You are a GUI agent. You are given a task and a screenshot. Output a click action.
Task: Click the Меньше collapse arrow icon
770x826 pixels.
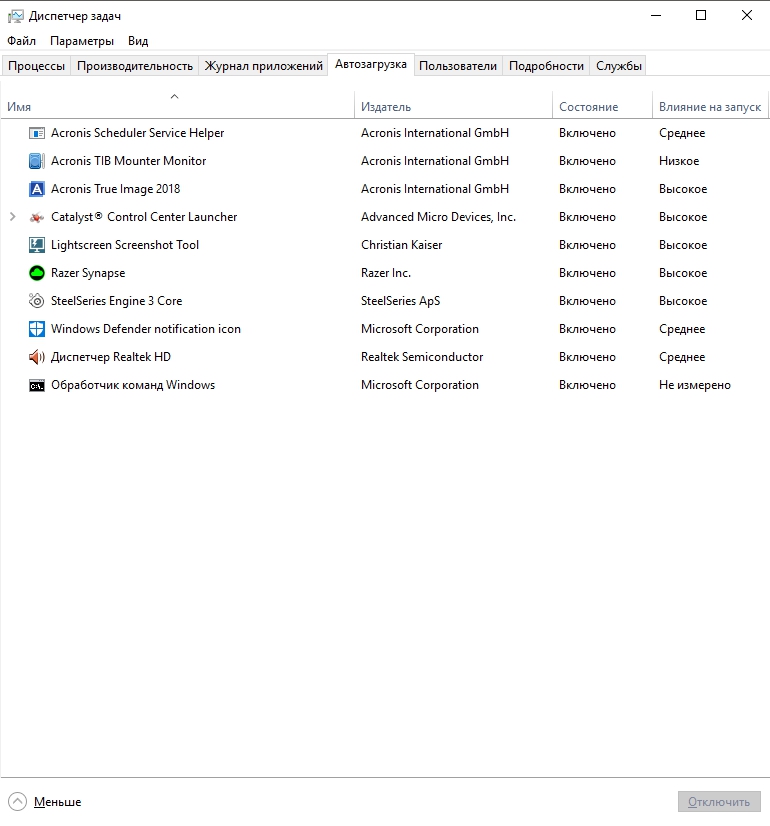pos(17,802)
